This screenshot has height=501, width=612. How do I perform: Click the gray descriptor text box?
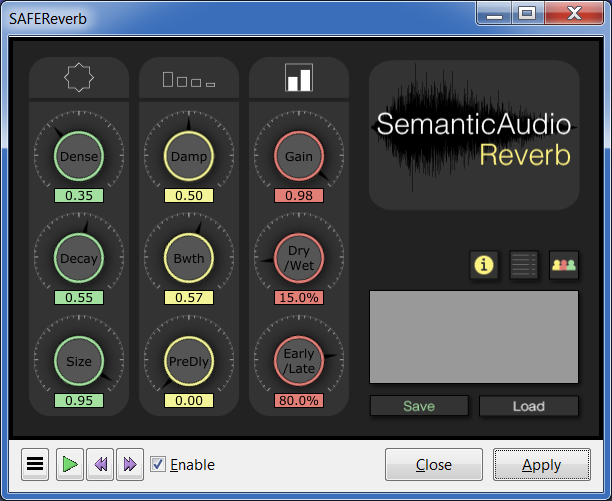point(474,337)
